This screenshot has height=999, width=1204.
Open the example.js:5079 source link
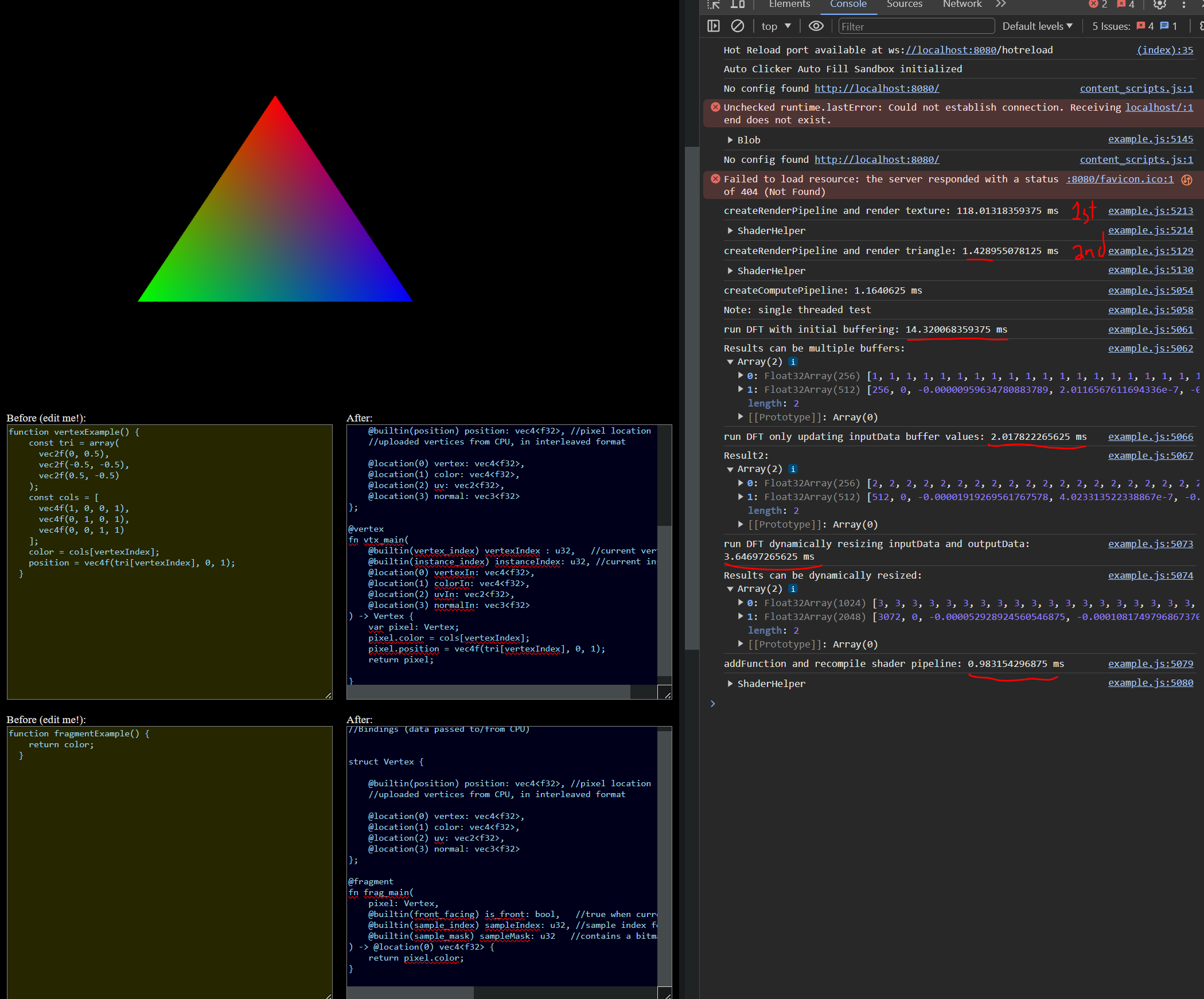click(1151, 664)
